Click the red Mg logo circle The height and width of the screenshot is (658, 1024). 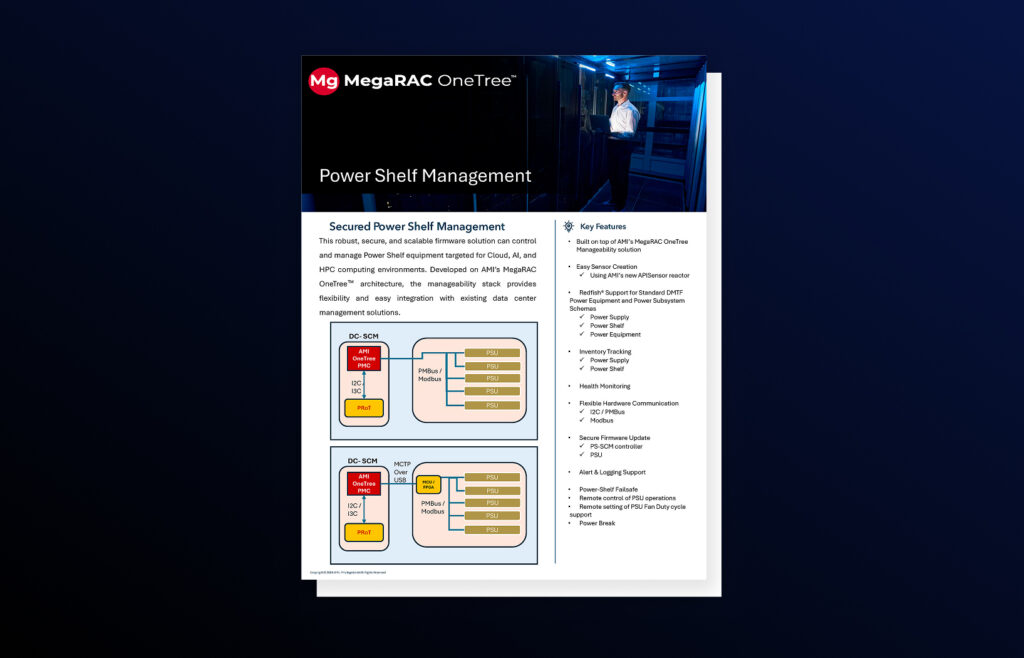324,81
